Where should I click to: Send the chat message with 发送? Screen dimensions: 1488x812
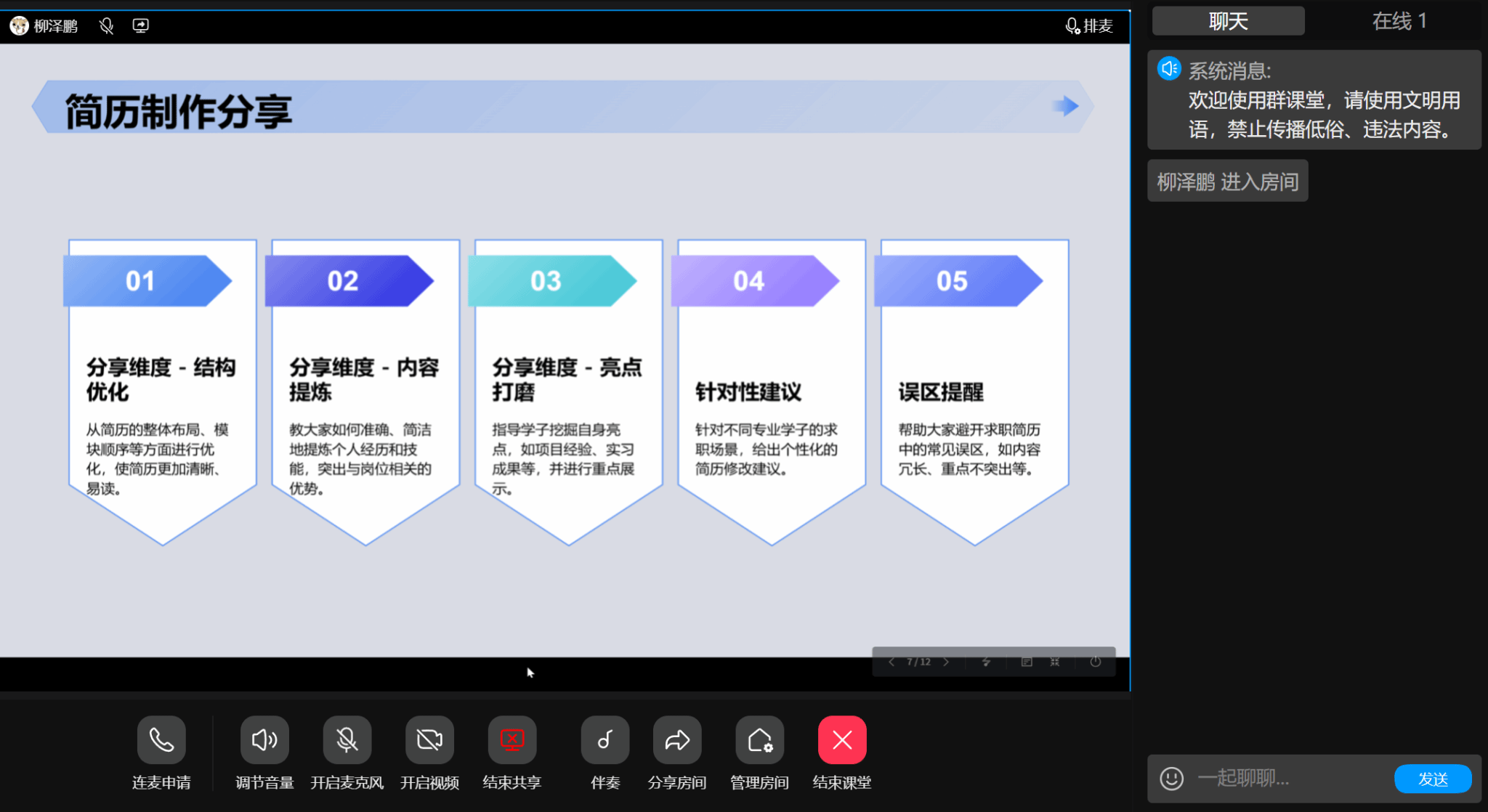(x=1433, y=779)
